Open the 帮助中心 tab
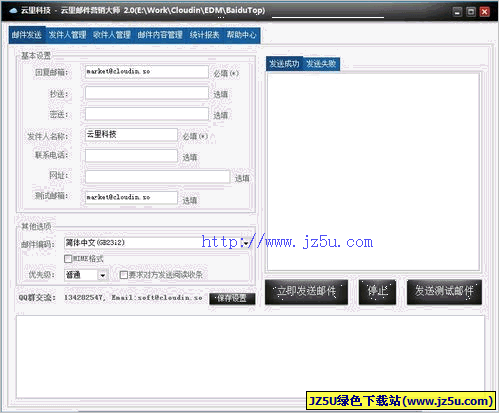Viewport: 499px width, 413px height. click(241, 35)
